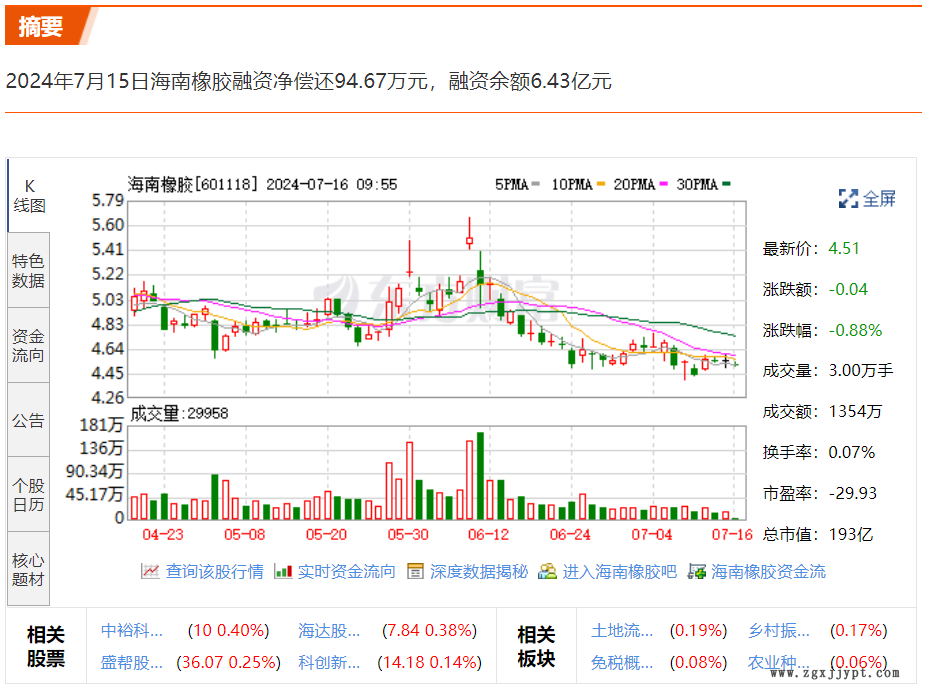Viewport: 927px width, 695px height.
Task: Click the (0.08%) sector change value
Action: (x=698, y=662)
